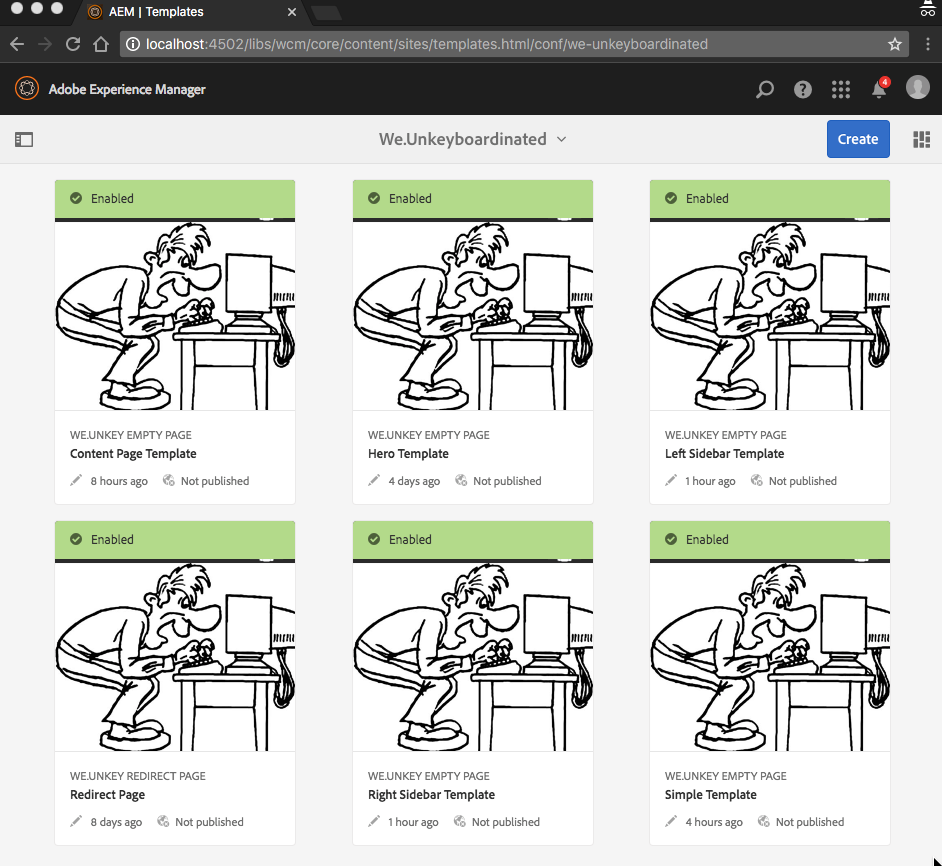
Task: Open the Simple Template thumbnail
Action: (x=770, y=656)
